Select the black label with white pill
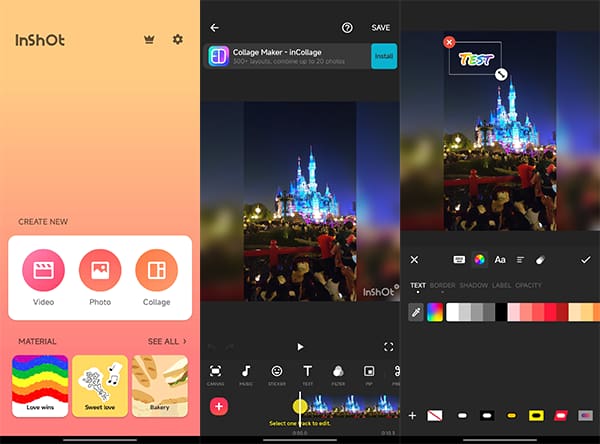 click(x=487, y=416)
